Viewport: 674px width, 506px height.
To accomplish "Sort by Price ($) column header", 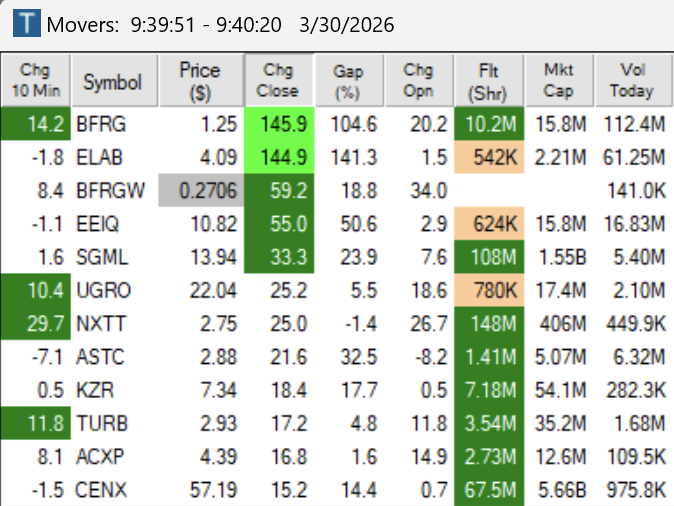I will [x=201, y=80].
